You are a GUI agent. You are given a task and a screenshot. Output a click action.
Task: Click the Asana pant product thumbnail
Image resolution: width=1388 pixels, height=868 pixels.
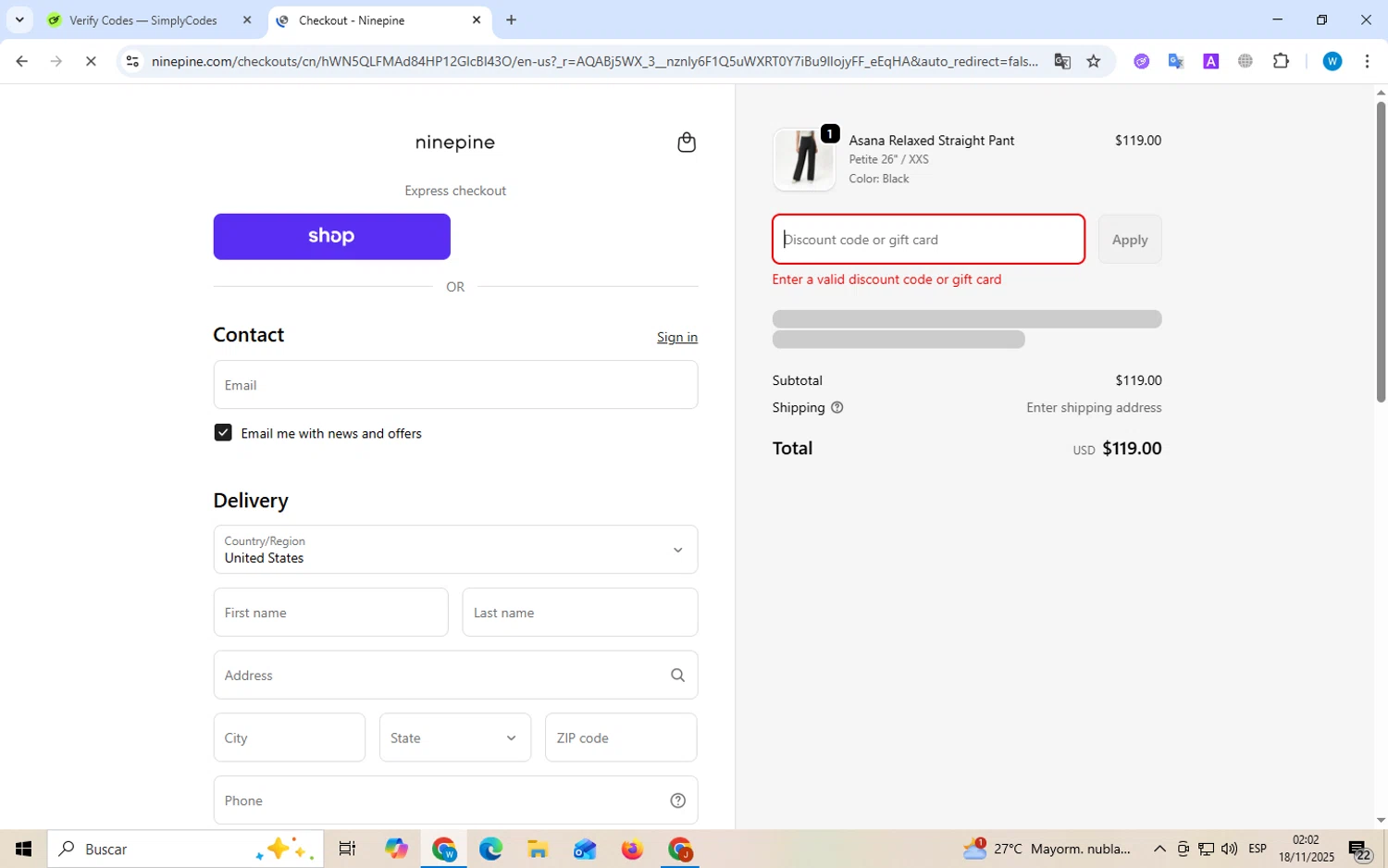pos(803,159)
